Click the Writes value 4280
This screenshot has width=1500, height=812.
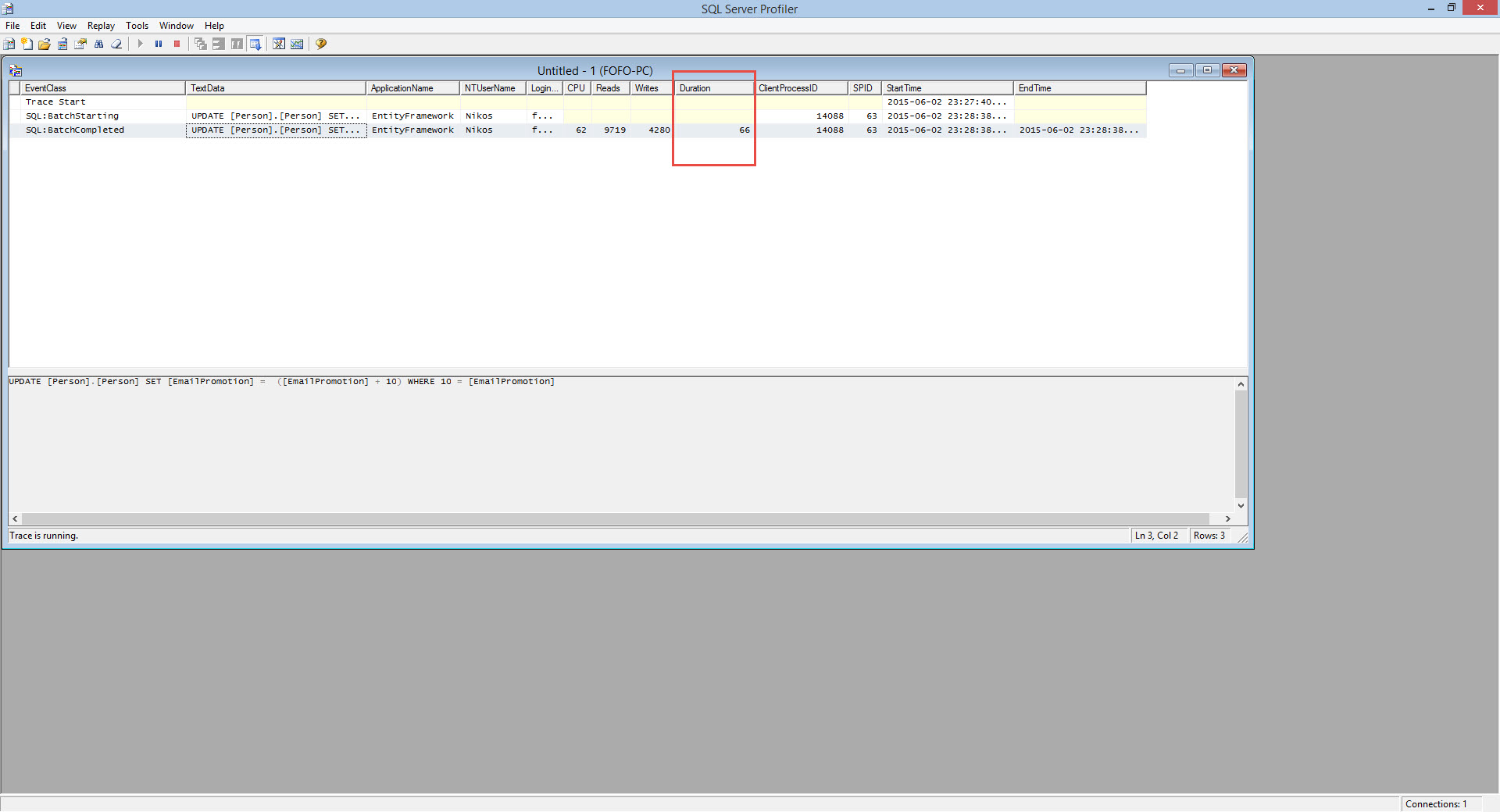pyautogui.click(x=659, y=130)
